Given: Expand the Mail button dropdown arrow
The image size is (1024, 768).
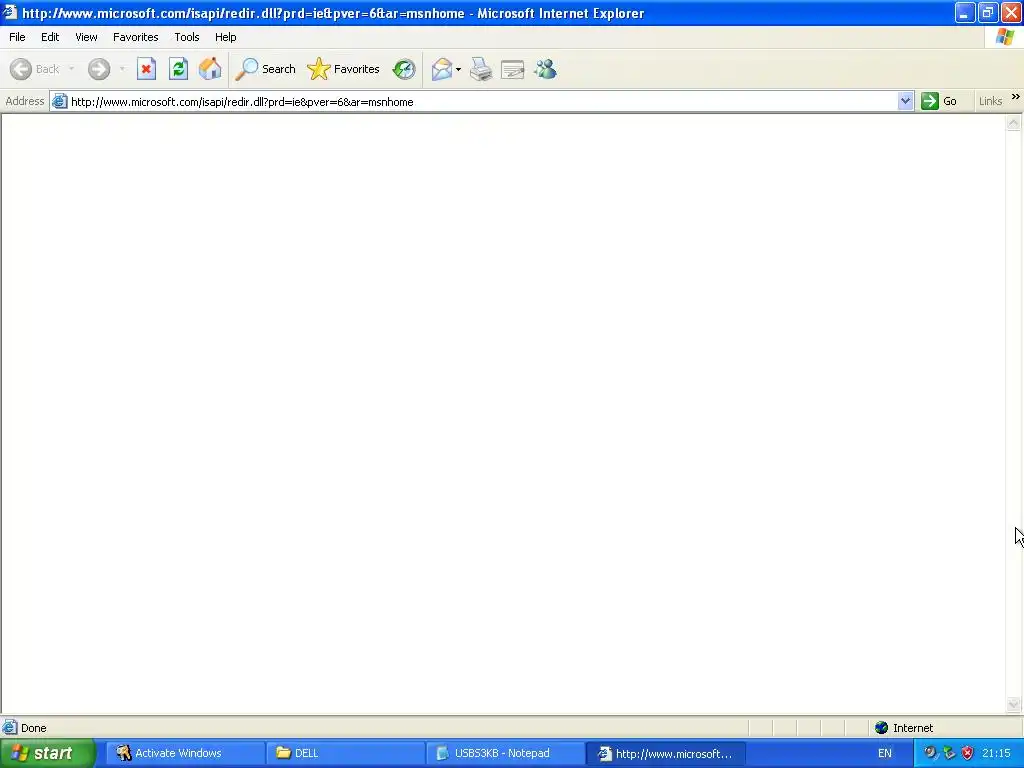Looking at the screenshot, I should click(x=458, y=69).
